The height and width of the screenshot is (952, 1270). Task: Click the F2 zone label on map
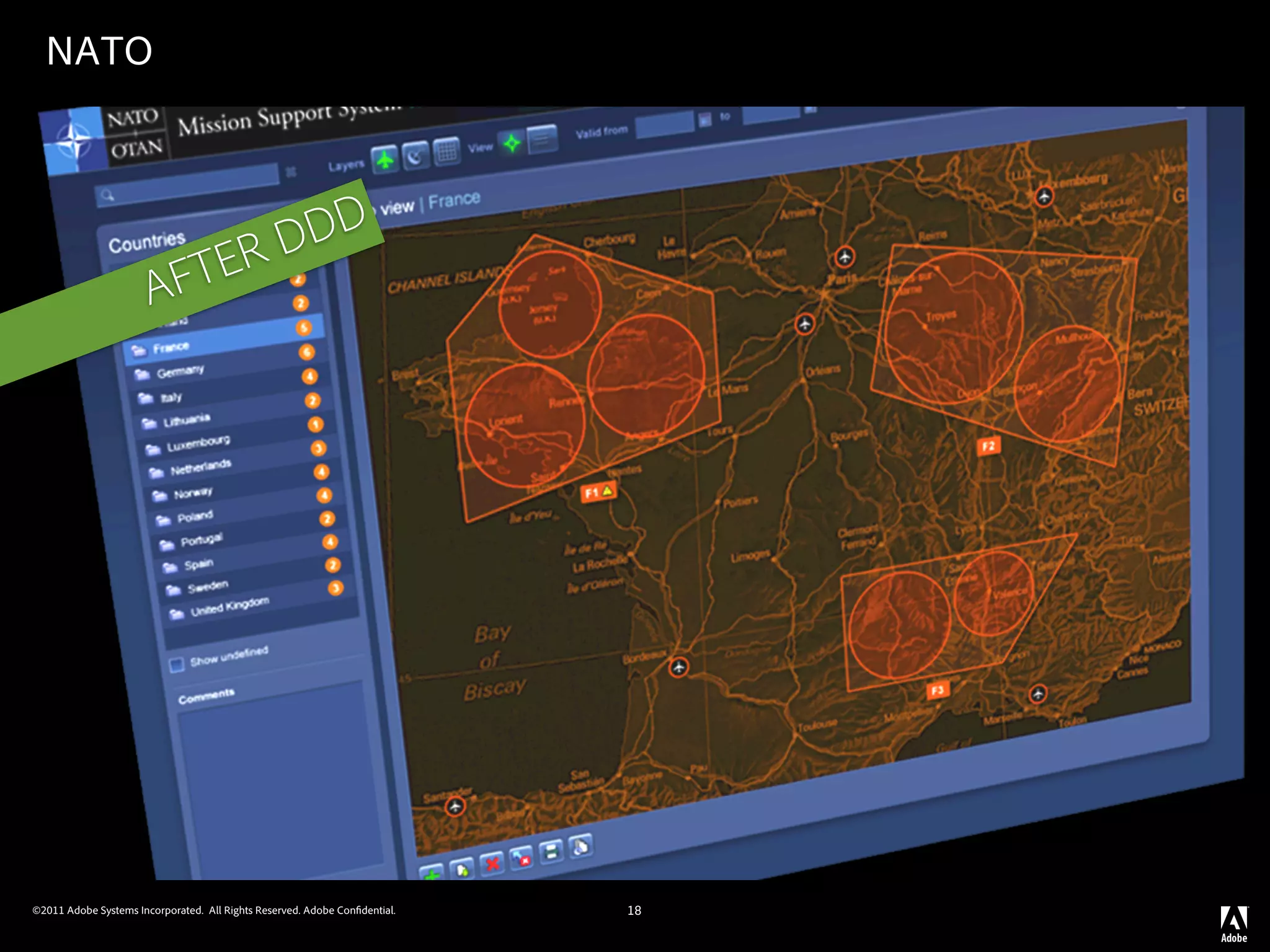coord(988,446)
